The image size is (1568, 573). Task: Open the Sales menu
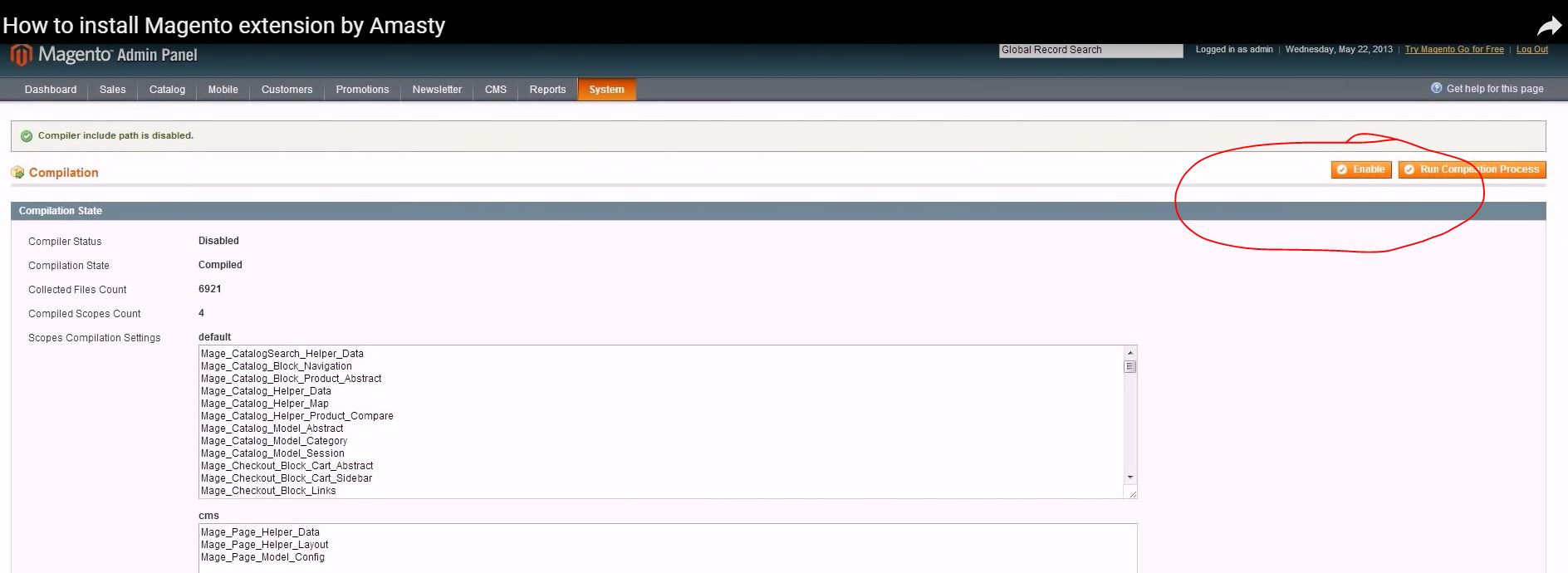[113, 90]
